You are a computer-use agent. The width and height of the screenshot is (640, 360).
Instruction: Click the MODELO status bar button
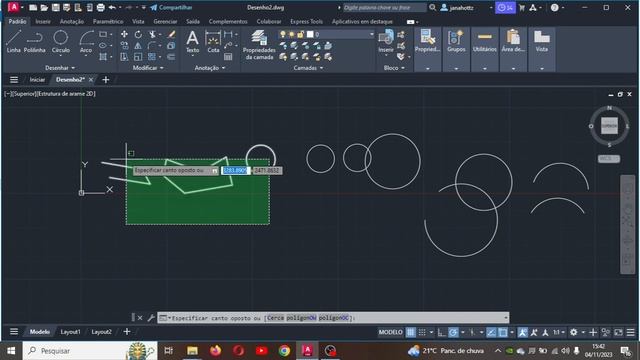(390, 332)
